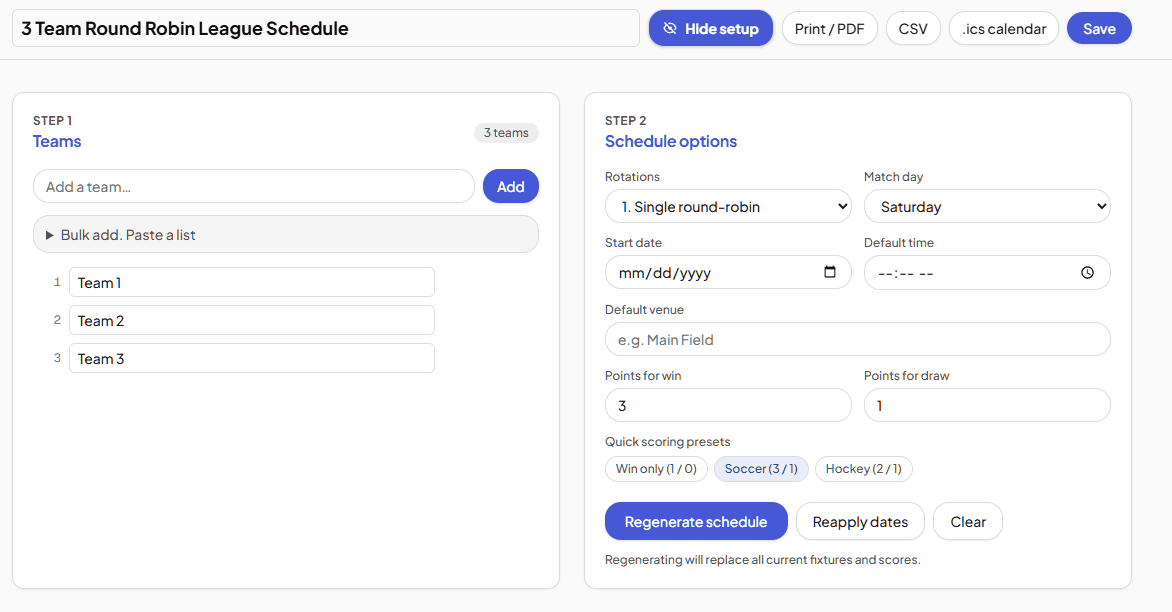
Task: Click the Reapply dates button
Action: 860,522
